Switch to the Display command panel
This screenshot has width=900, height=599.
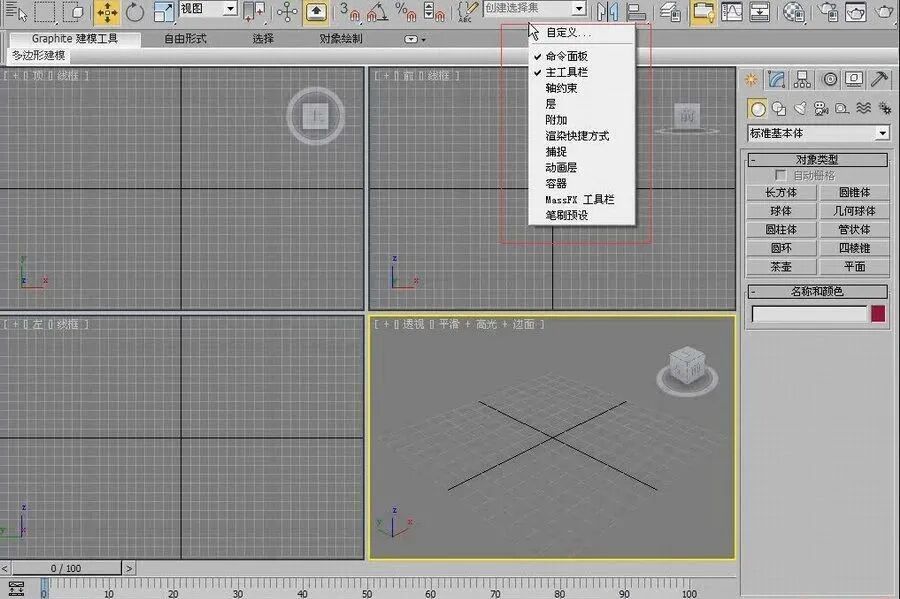[x=854, y=79]
